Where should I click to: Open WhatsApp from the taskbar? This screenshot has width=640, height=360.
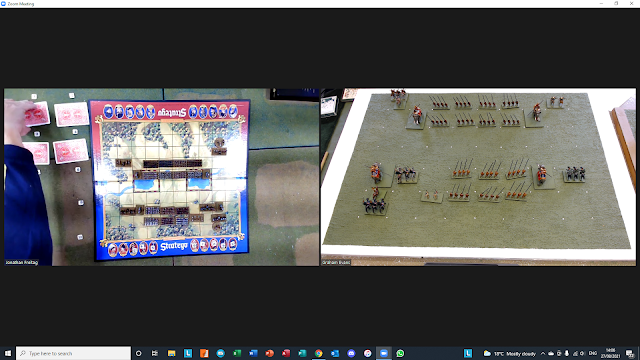pyautogui.click(x=400, y=353)
